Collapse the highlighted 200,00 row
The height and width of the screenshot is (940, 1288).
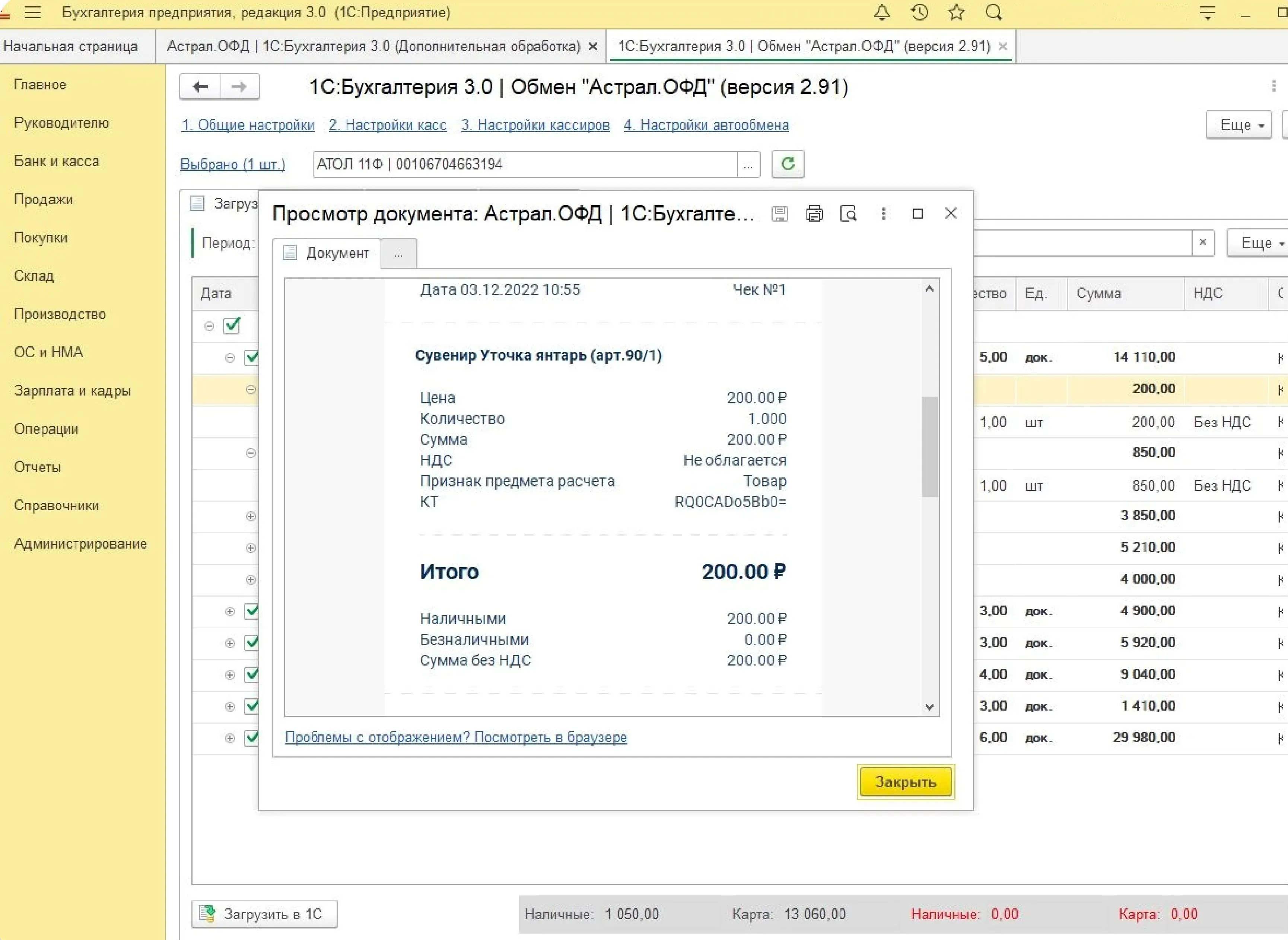tap(250, 390)
